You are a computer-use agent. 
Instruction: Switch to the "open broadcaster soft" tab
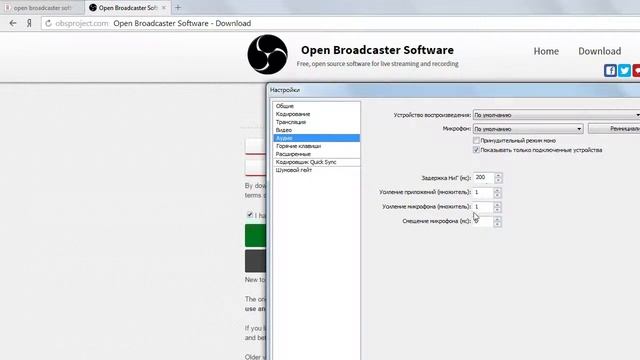[x=42, y=8]
